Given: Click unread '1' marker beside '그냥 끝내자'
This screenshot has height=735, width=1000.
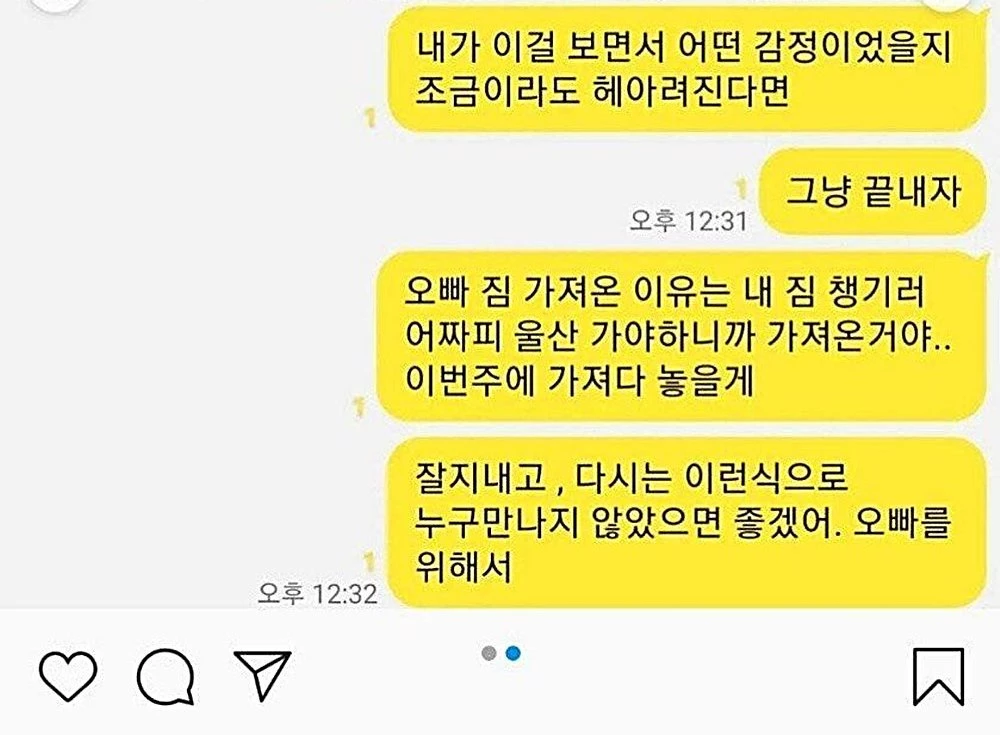Looking at the screenshot, I should point(740,189).
